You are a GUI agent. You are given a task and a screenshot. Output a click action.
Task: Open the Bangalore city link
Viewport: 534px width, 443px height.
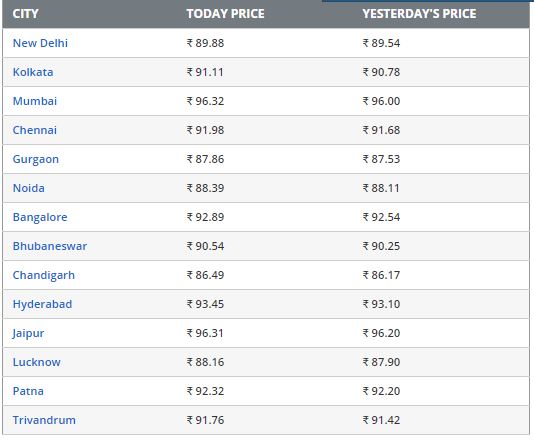pos(40,217)
